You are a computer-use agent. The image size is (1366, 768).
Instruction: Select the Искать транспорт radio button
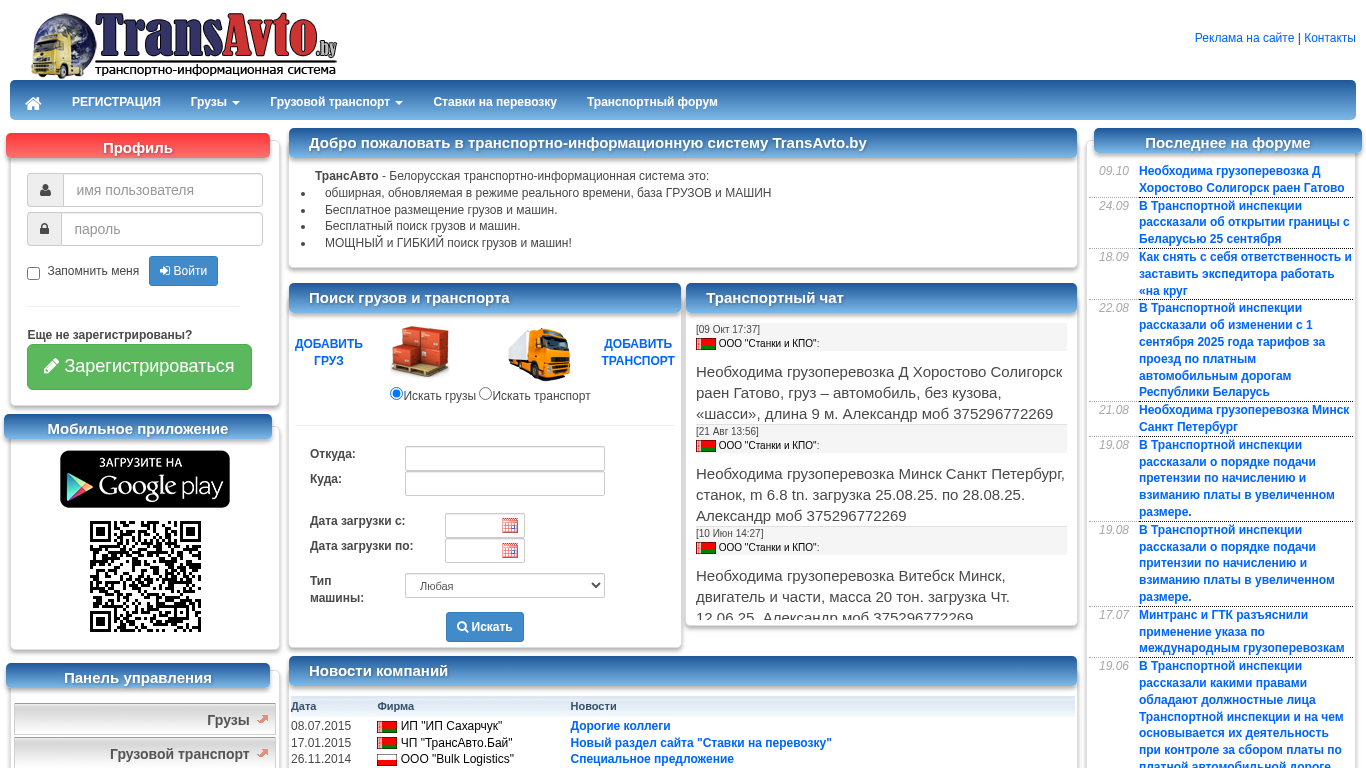tap(485, 394)
